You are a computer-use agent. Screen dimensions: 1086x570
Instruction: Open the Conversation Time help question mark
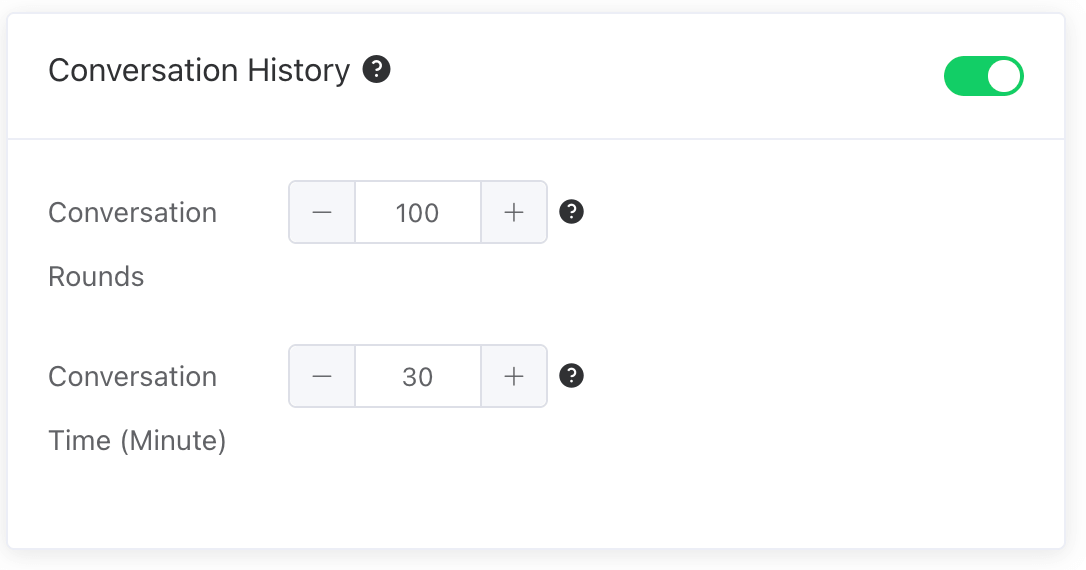tap(571, 376)
